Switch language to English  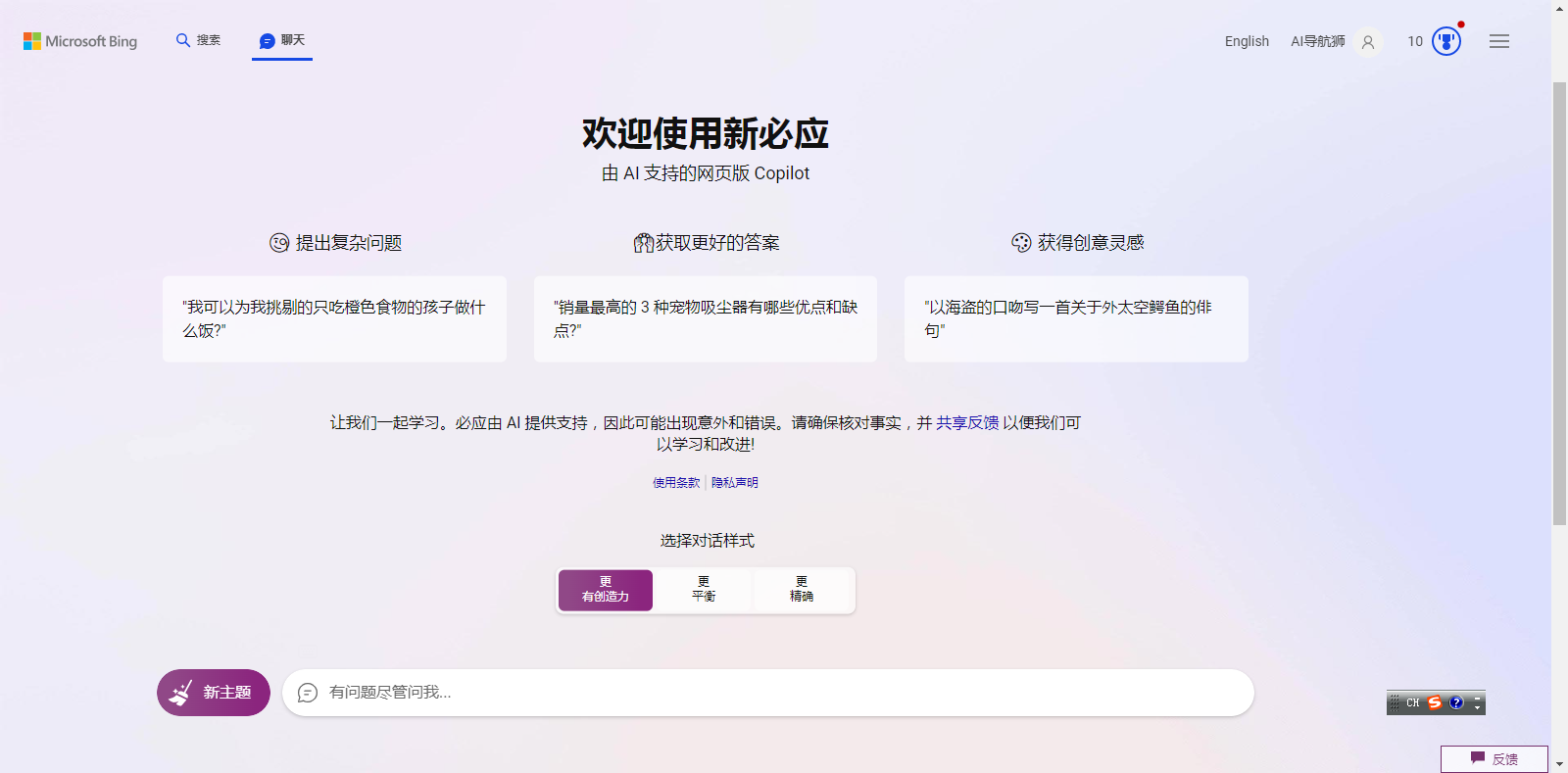1247,41
